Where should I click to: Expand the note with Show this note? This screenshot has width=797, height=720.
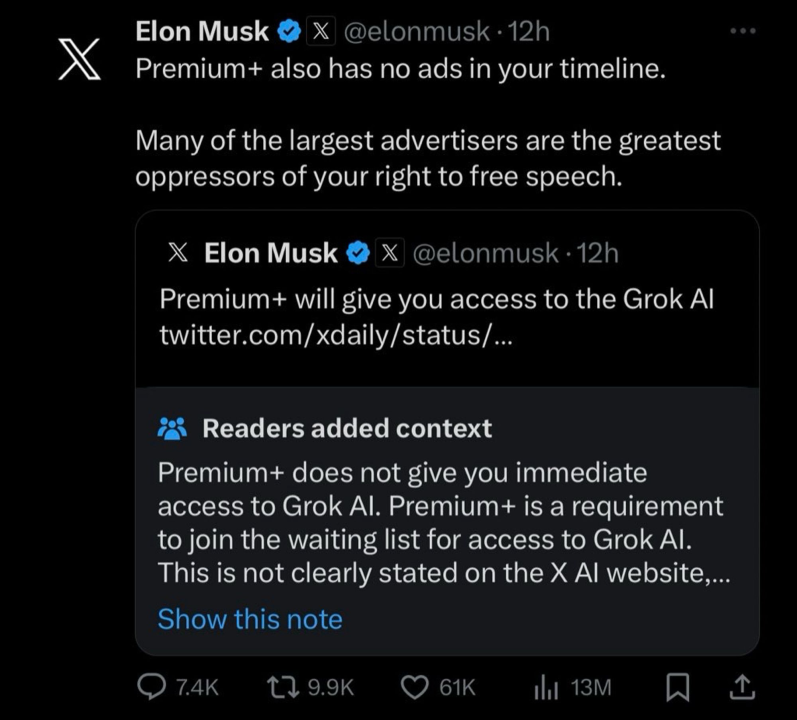pyautogui.click(x=250, y=619)
